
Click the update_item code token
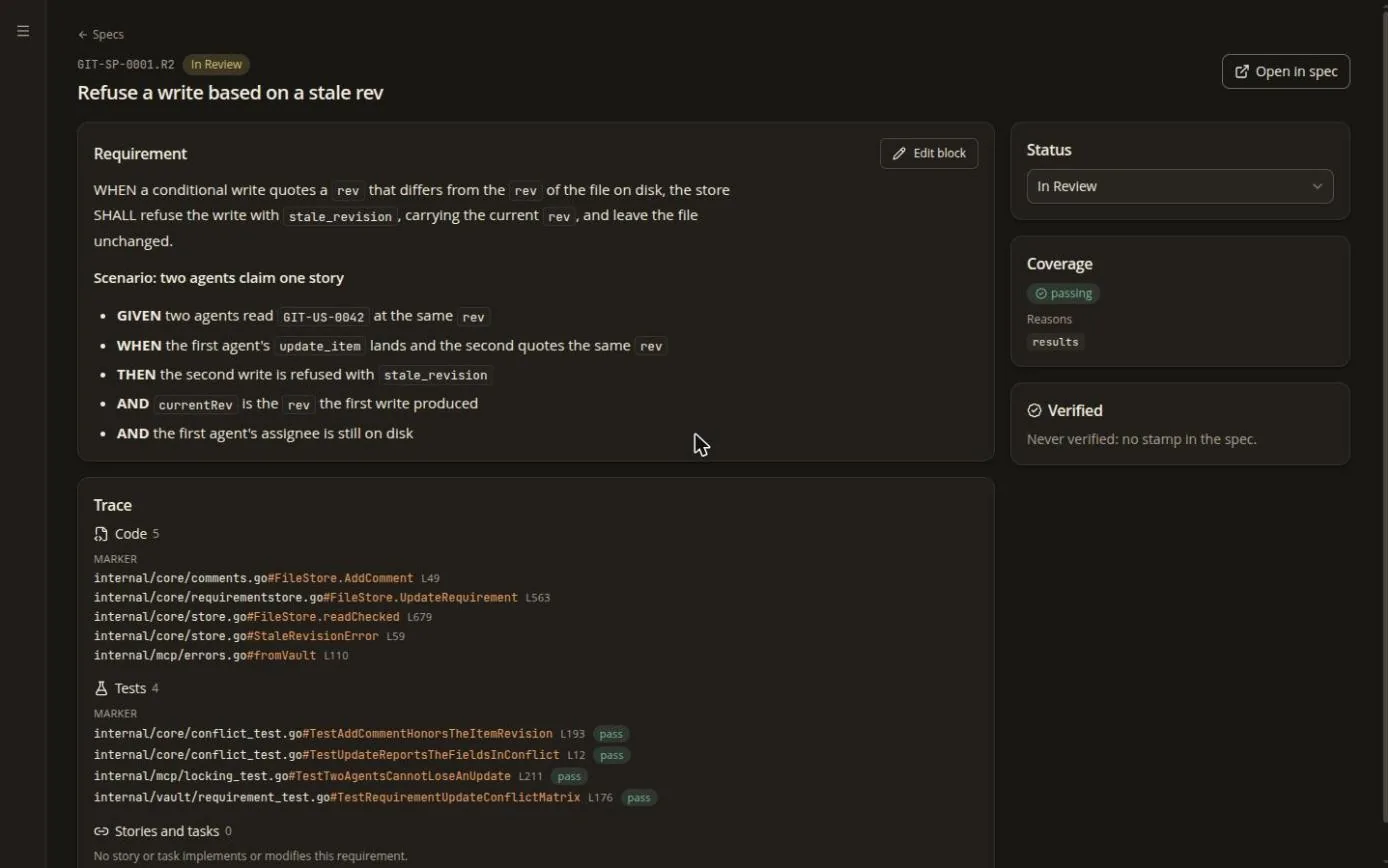coord(320,346)
